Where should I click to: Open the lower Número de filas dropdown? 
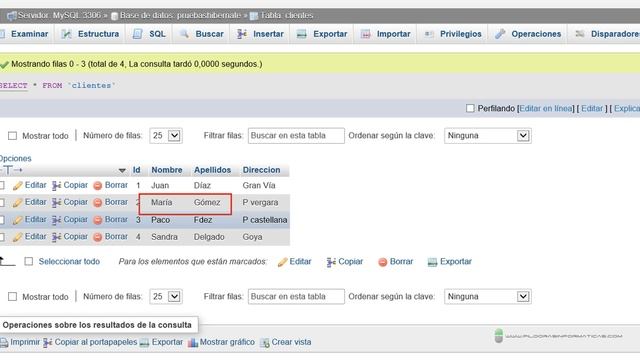click(166, 296)
